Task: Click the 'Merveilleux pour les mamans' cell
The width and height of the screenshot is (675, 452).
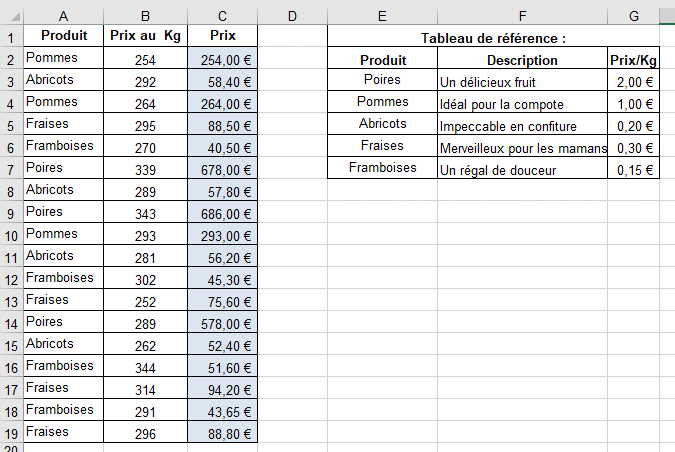Action: click(522, 148)
